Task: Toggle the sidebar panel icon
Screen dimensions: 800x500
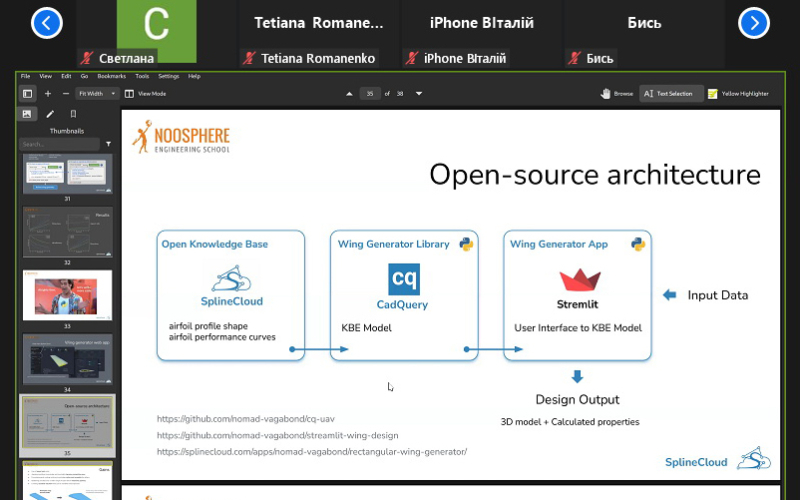Action: point(28,93)
